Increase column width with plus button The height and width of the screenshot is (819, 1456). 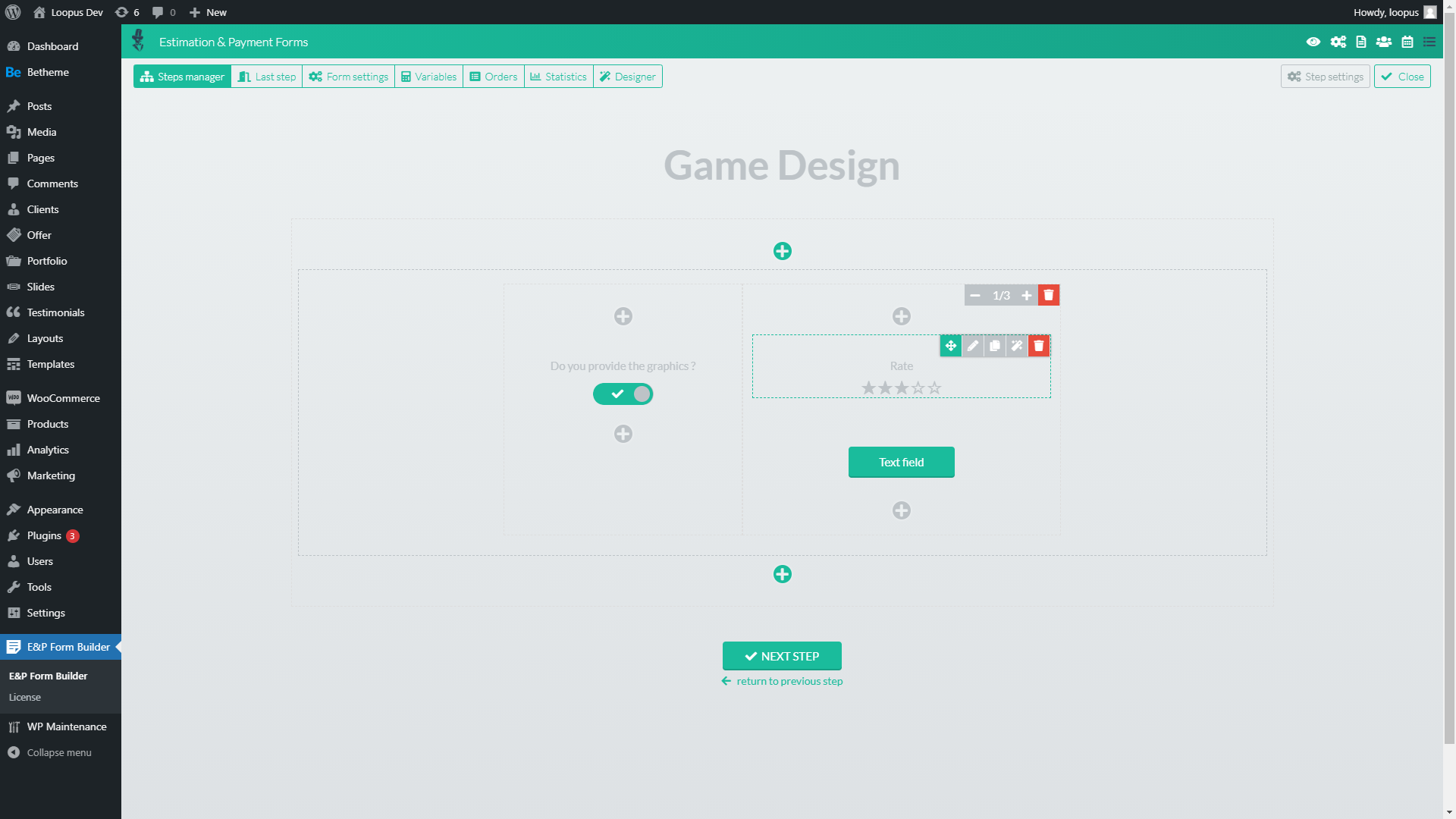[x=1027, y=295]
